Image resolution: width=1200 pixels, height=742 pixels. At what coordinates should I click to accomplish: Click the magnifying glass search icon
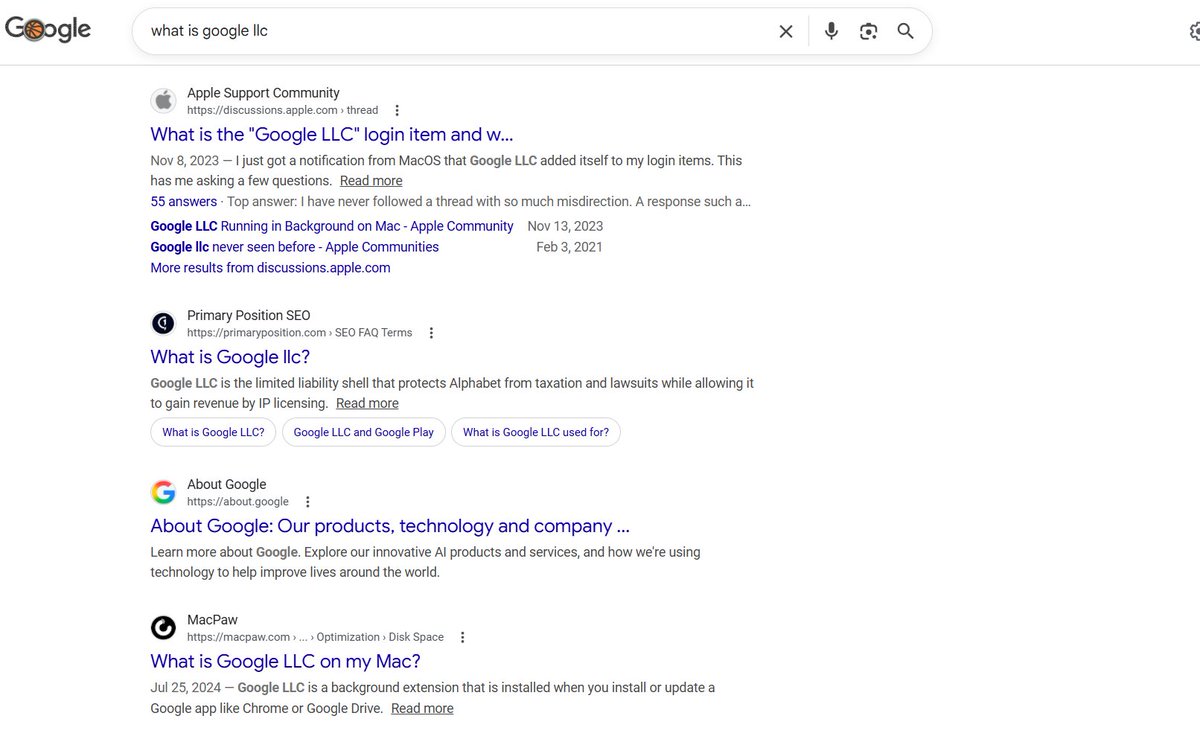(905, 31)
